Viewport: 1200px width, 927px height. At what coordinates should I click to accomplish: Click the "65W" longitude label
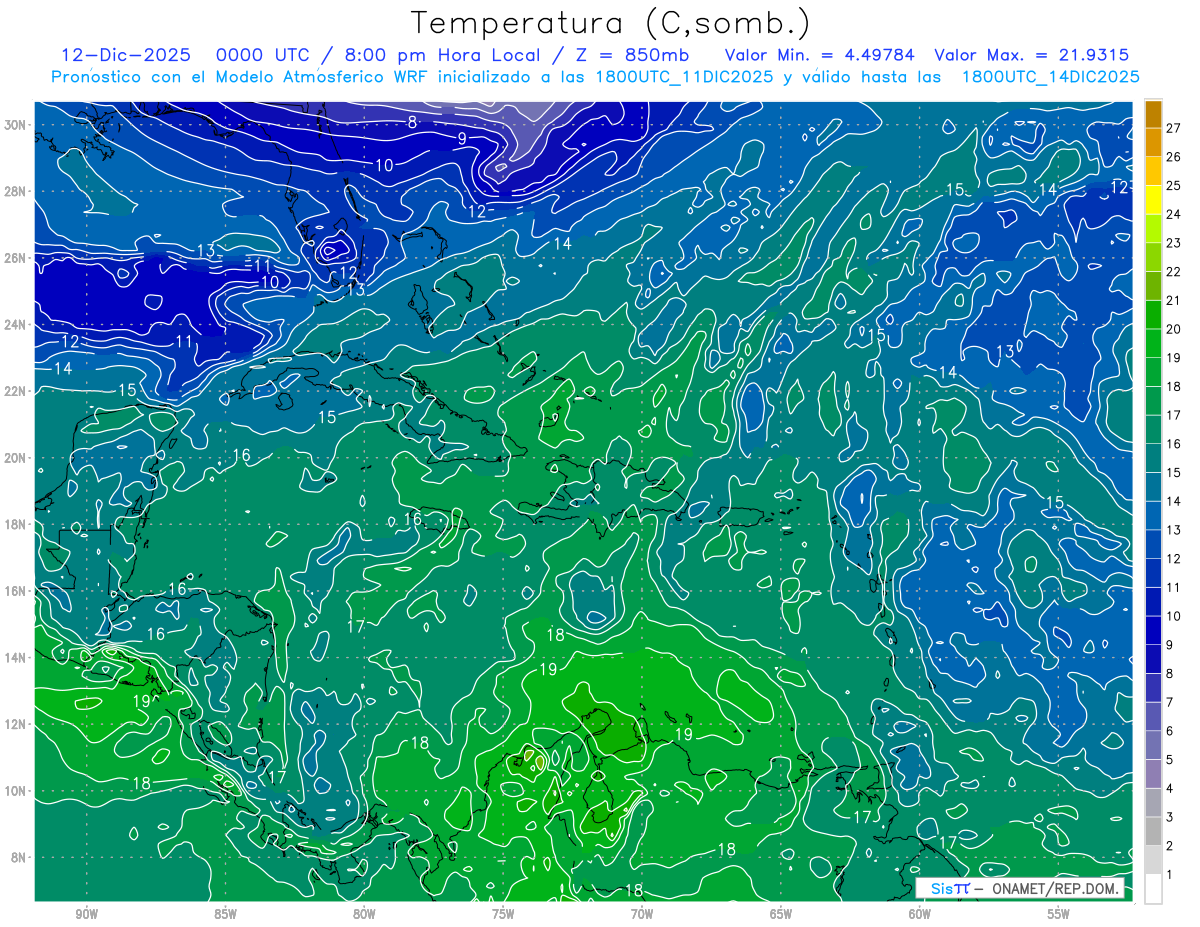coord(781,914)
